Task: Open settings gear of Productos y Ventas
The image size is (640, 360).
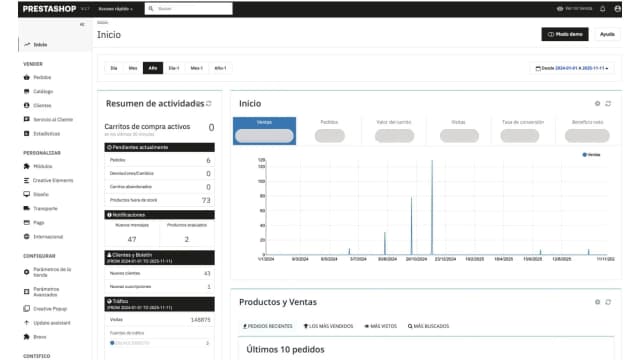Action: tap(597, 302)
